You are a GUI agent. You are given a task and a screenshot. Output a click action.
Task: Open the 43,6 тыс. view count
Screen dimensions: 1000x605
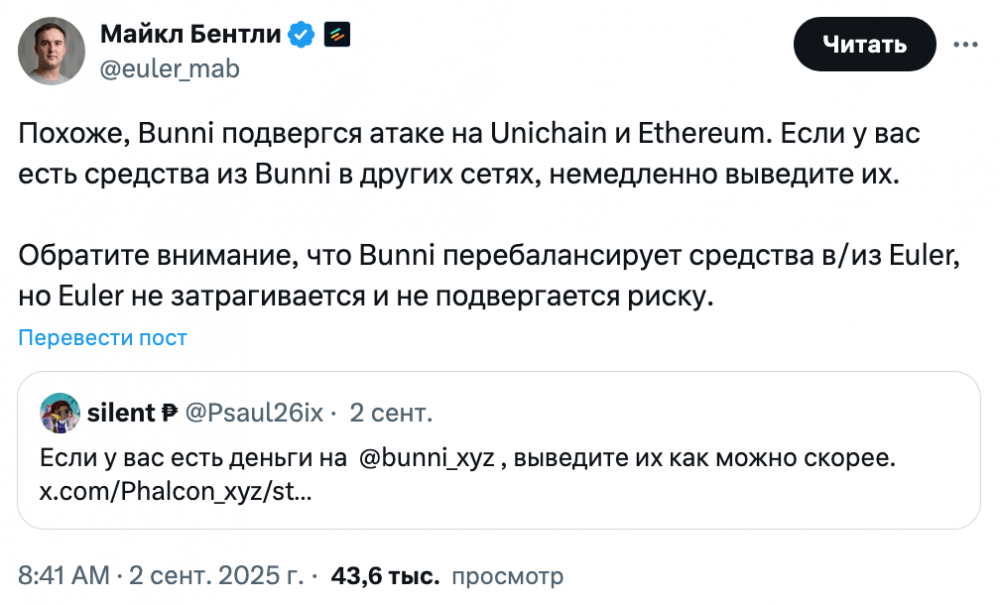385,576
